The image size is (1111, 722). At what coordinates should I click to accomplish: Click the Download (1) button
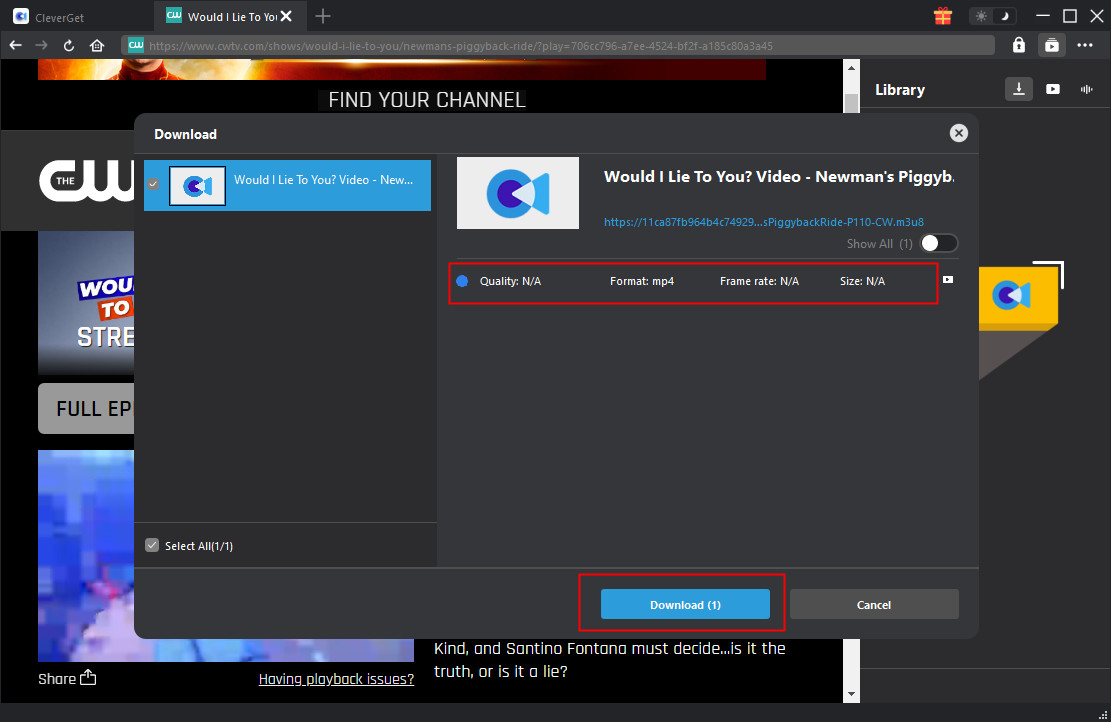point(685,604)
